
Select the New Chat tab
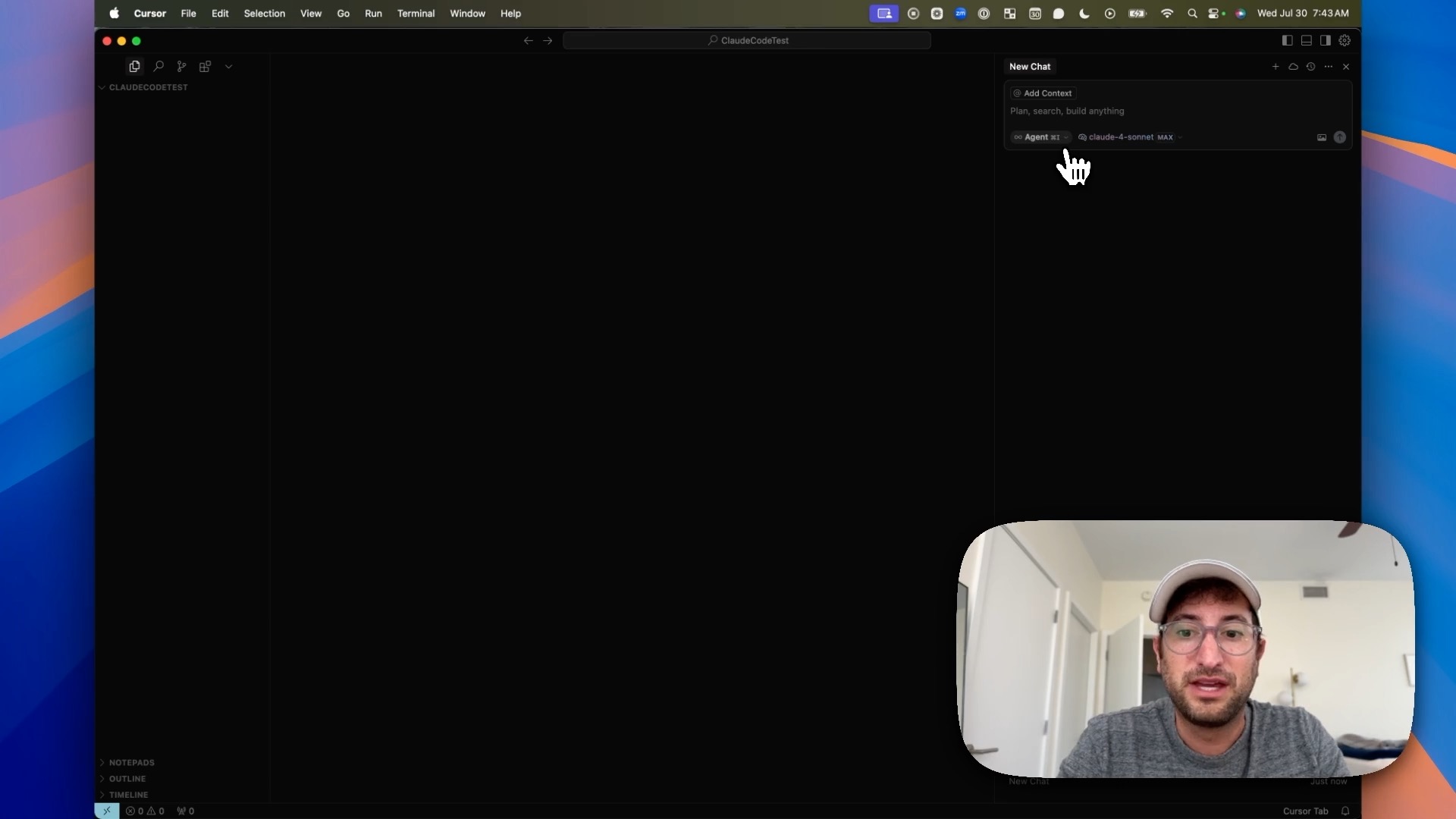[x=1030, y=67]
